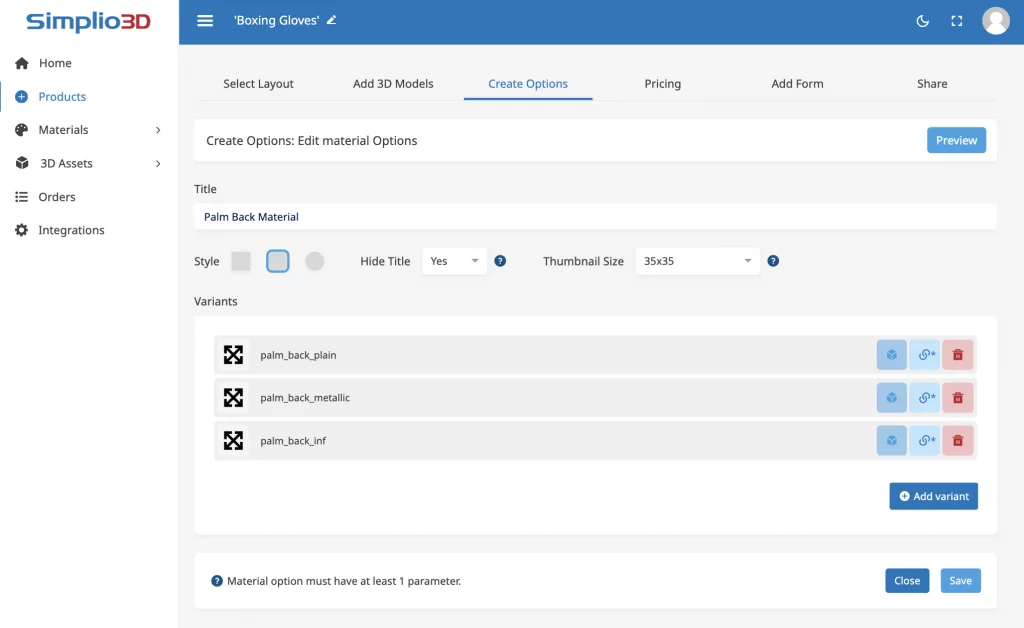Open the Hide Title dropdown

pyautogui.click(x=454, y=260)
